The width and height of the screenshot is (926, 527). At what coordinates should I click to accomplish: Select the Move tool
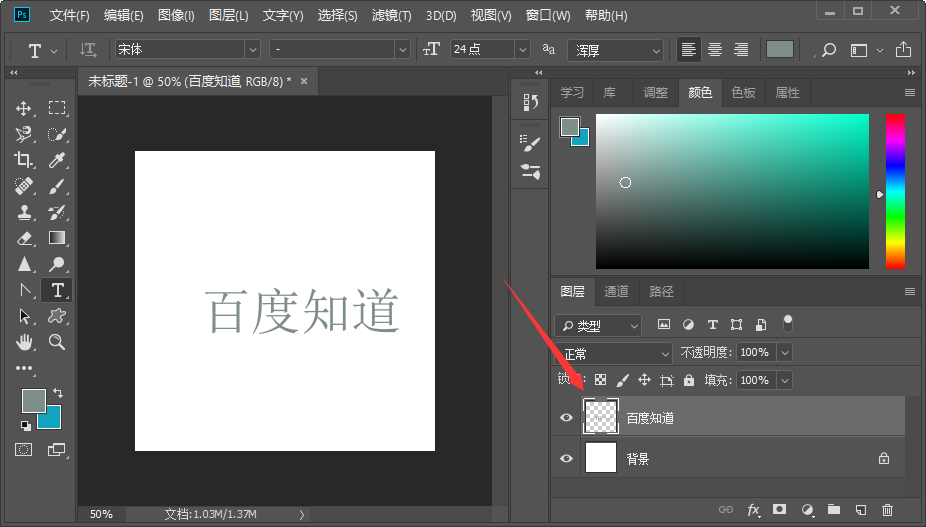click(x=24, y=108)
